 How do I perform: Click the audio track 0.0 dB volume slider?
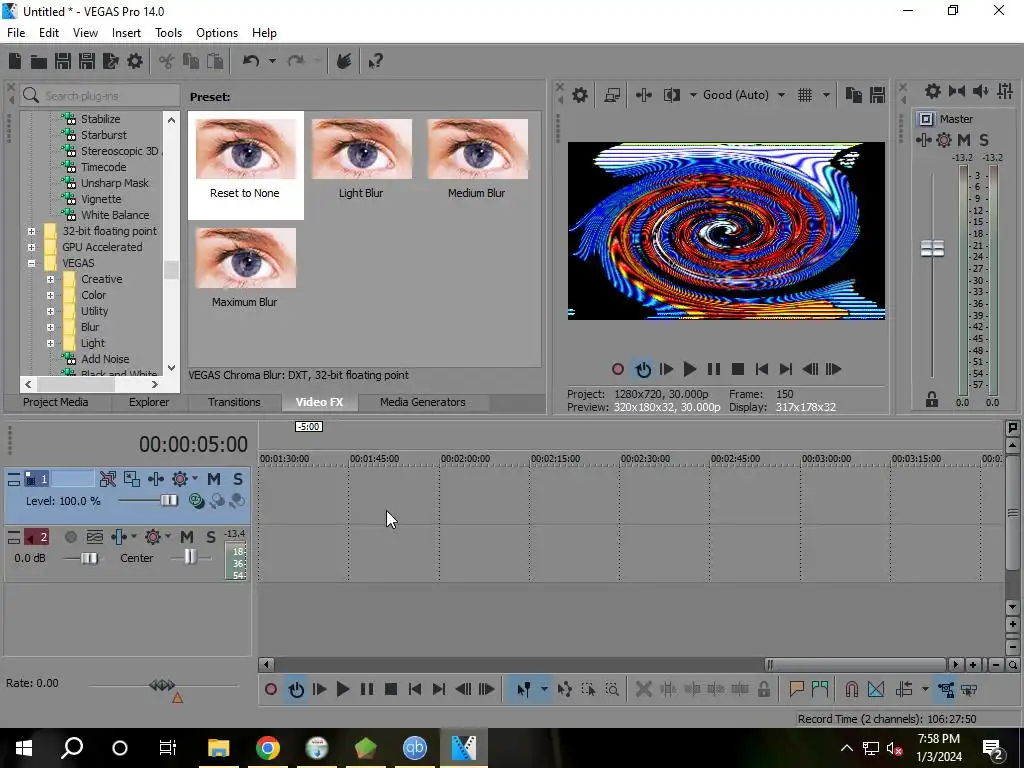(89, 558)
